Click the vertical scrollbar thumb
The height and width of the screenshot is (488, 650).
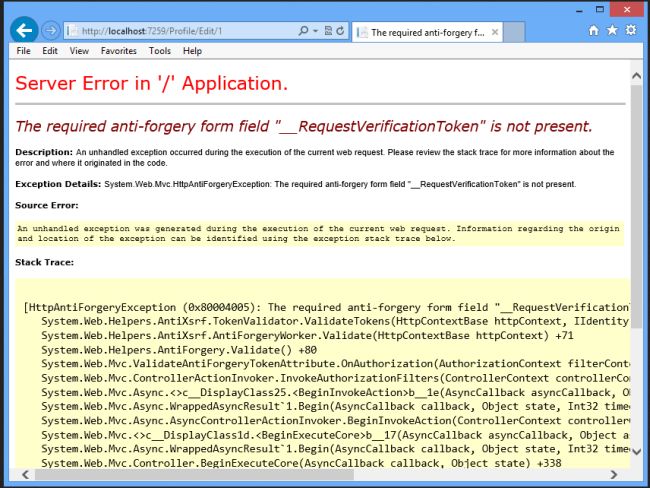tap(636, 207)
